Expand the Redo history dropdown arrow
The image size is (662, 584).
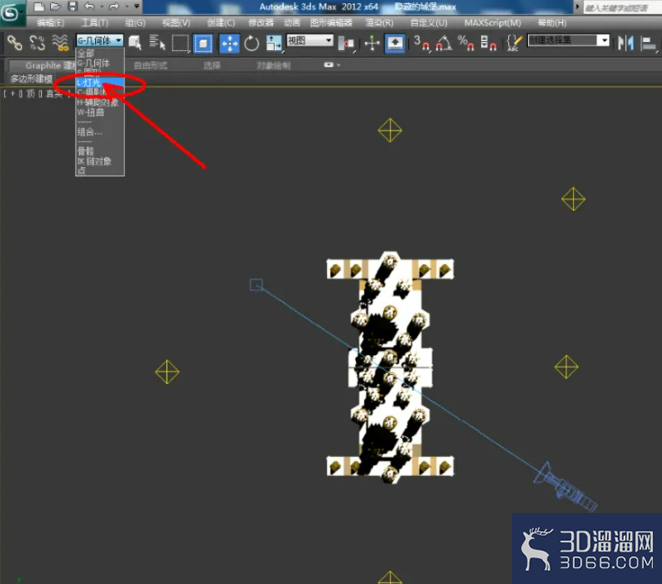coord(126,7)
